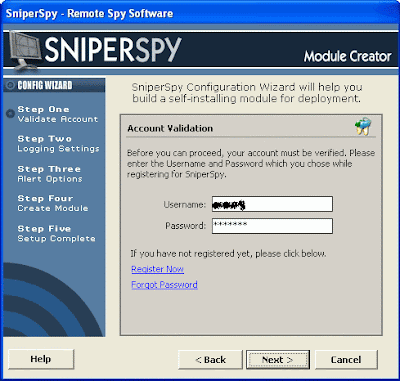400x381 pixels.
Task: Select Step Three Alert Options
Action: point(50,174)
